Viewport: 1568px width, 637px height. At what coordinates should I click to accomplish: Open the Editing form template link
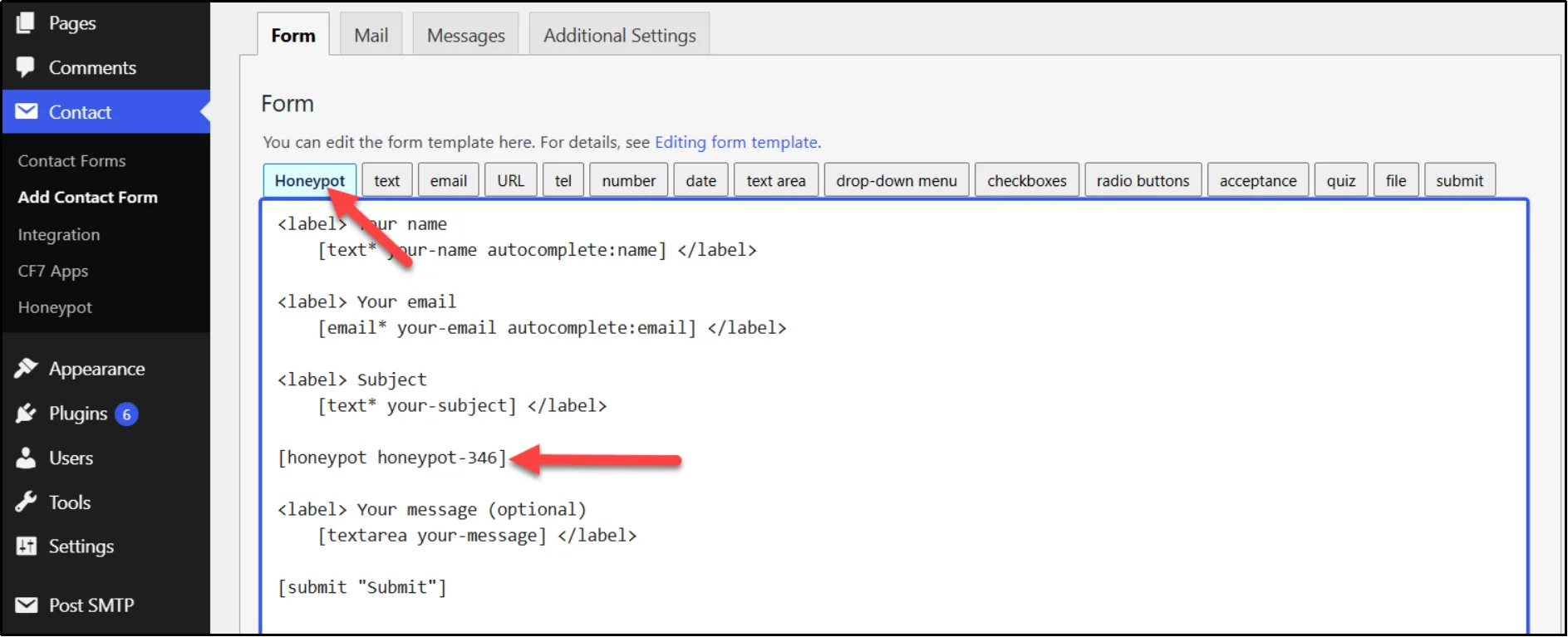coord(736,142)
